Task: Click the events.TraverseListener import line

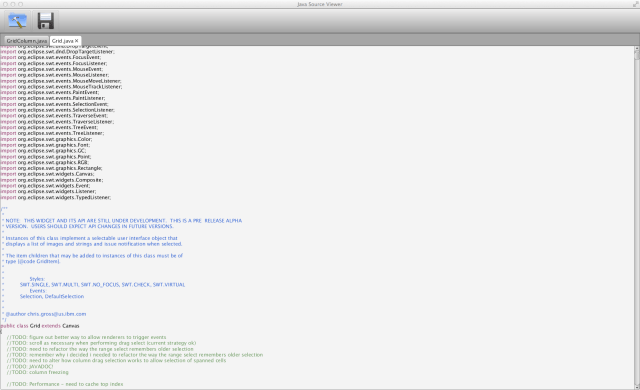Action: [x=57, y=122]
